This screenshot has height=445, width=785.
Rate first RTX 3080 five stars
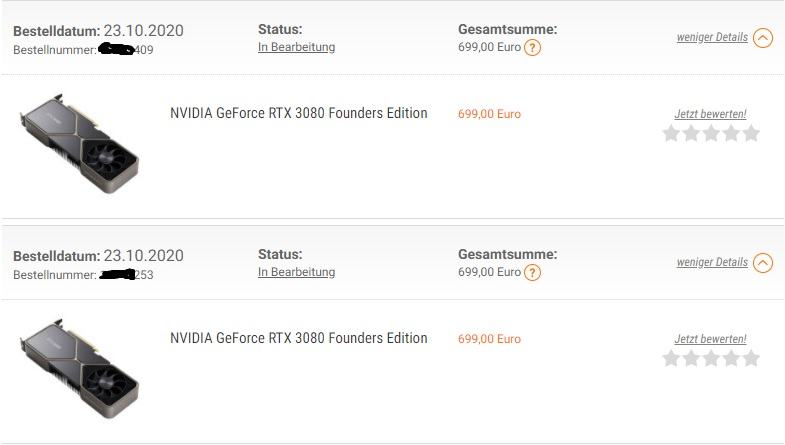(x=751, y=134)
